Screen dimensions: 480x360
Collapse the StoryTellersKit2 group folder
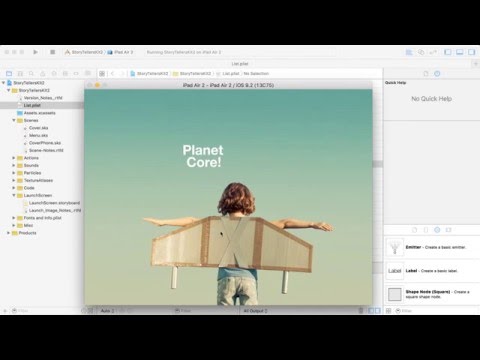click(9, 90)
